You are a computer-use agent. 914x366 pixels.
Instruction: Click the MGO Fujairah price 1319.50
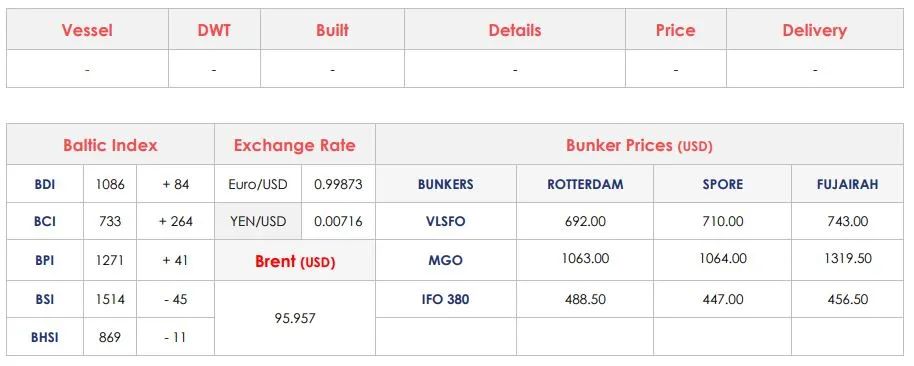pos(848,258)
